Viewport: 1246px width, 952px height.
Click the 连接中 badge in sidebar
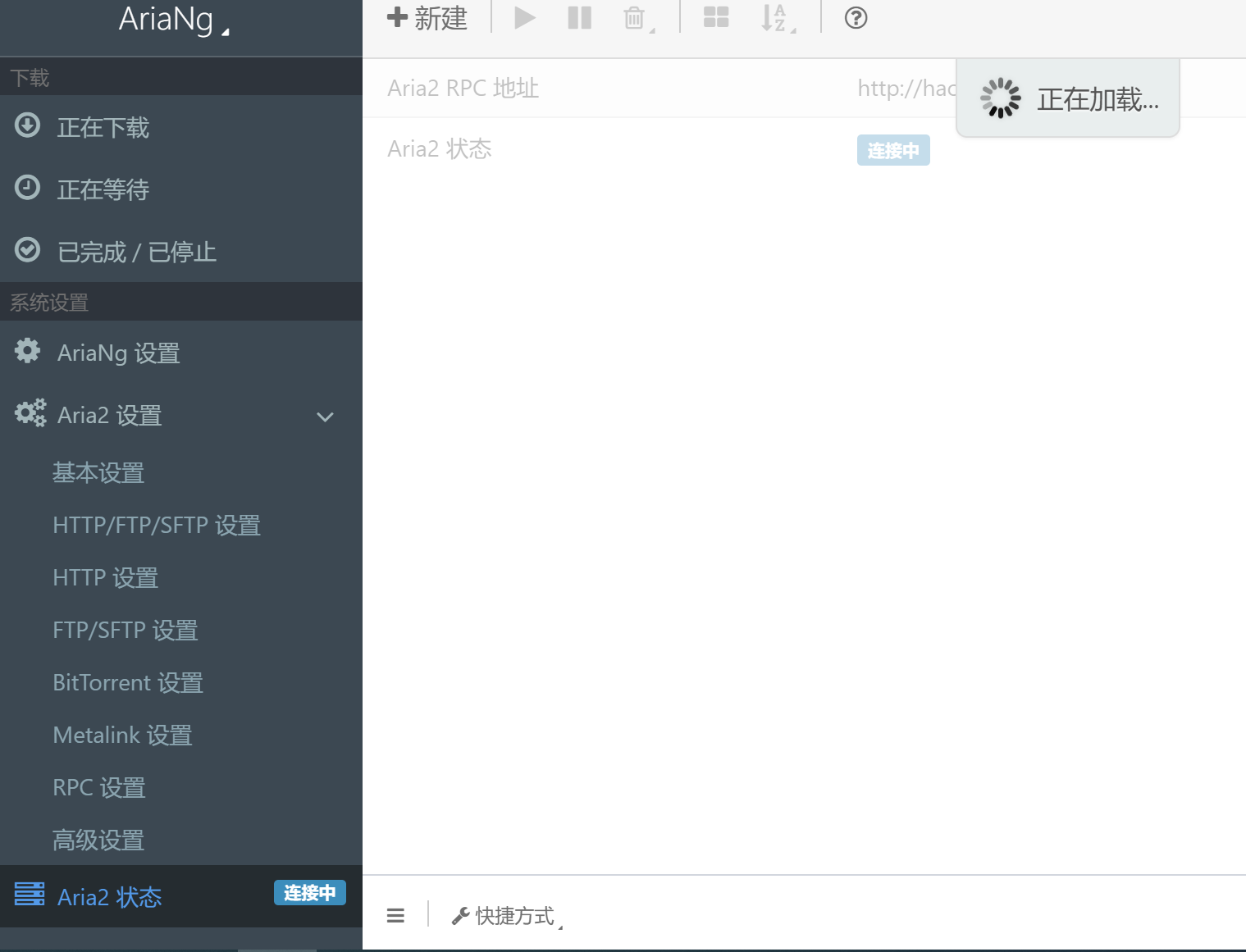[x=310, y=893]
